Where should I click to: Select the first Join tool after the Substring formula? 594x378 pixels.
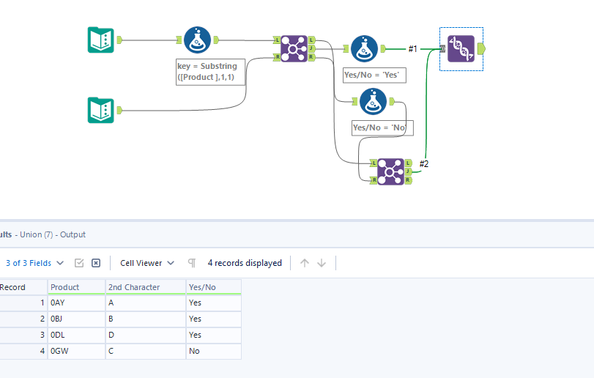coord(294,48)
